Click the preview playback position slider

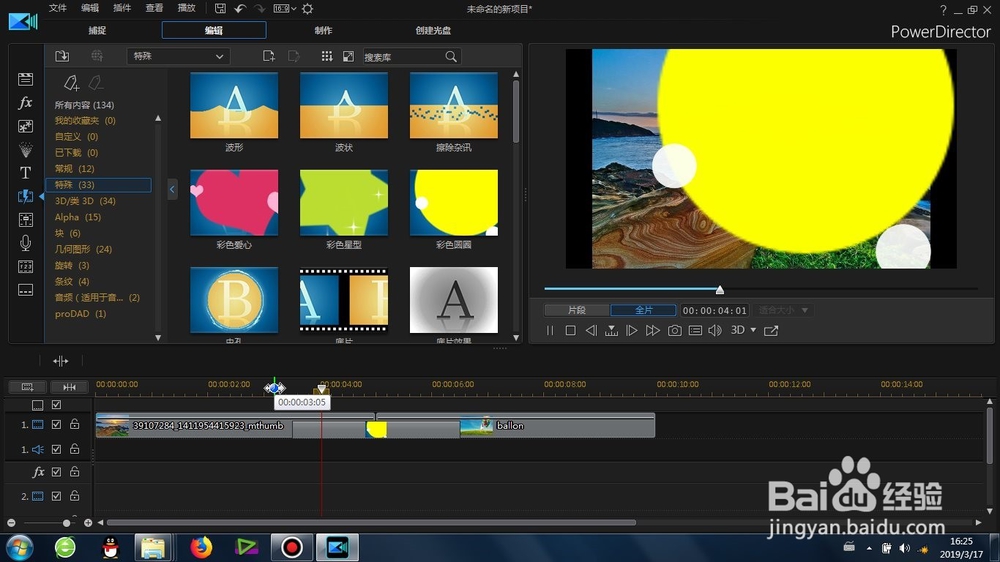[719, 290]
